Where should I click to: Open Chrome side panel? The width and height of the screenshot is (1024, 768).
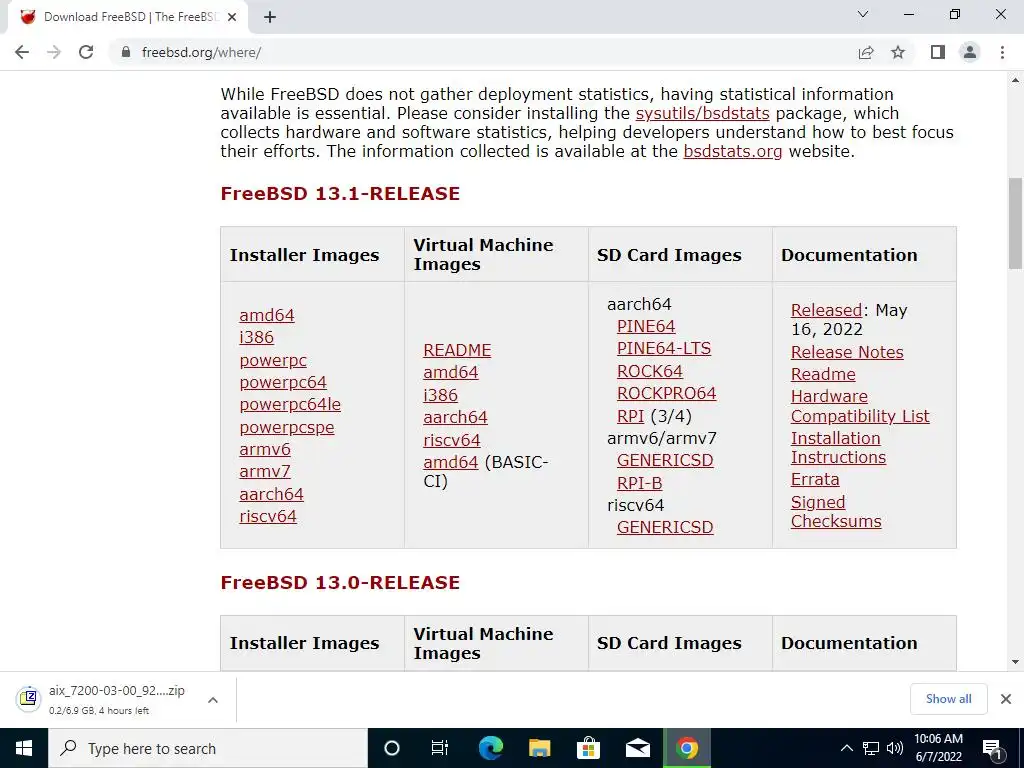pos(938,52)
